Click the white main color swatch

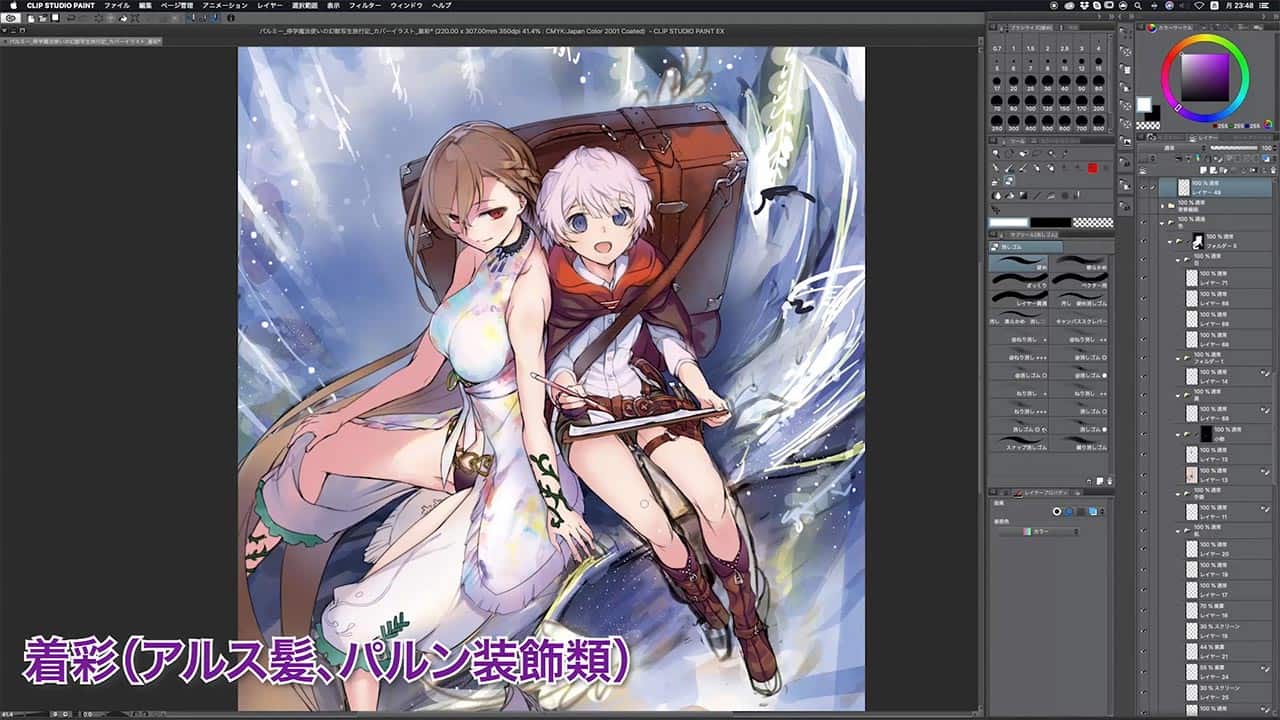point(1144,104)
